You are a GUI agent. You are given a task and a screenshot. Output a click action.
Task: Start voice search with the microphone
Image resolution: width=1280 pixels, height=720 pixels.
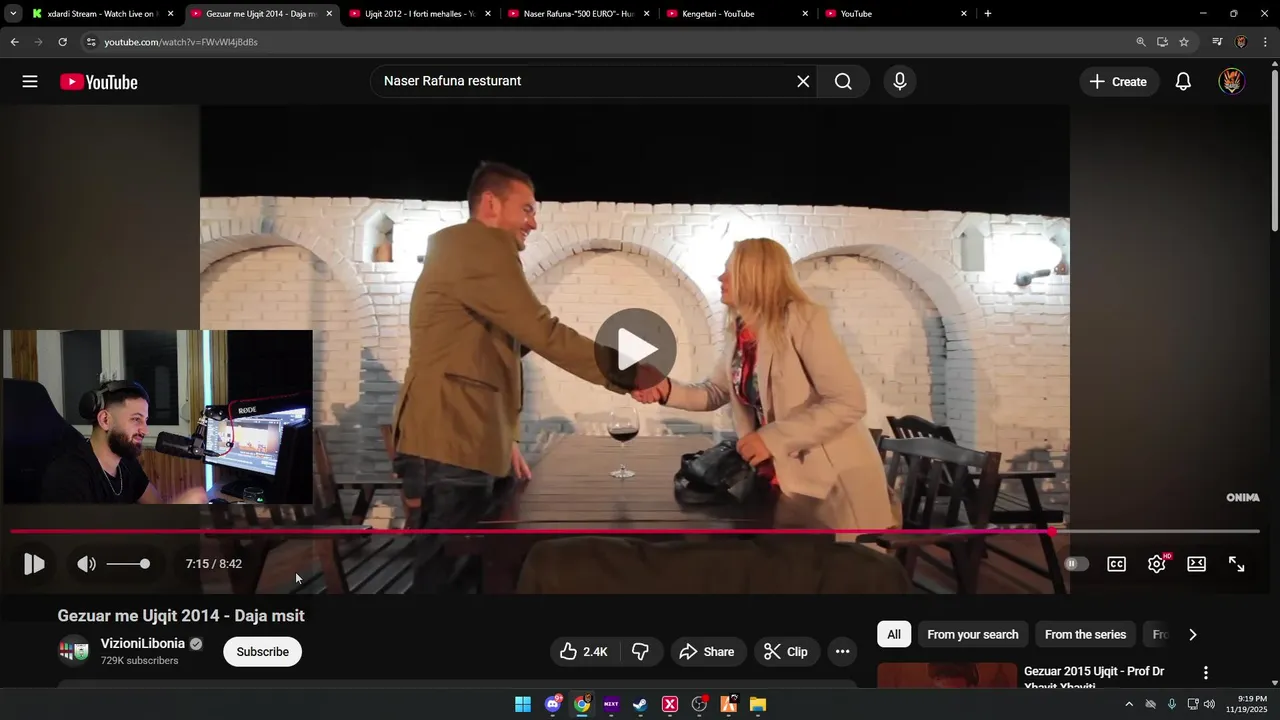pos(900,82)
